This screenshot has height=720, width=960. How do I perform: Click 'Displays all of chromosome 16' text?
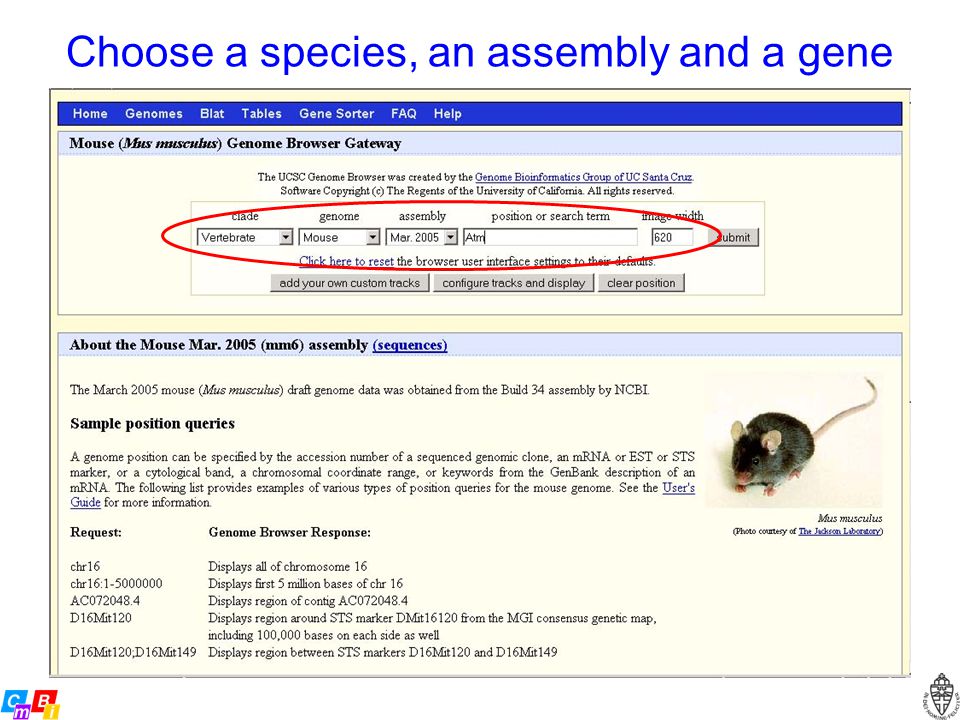pyautogui.click(x=288, y=567)
